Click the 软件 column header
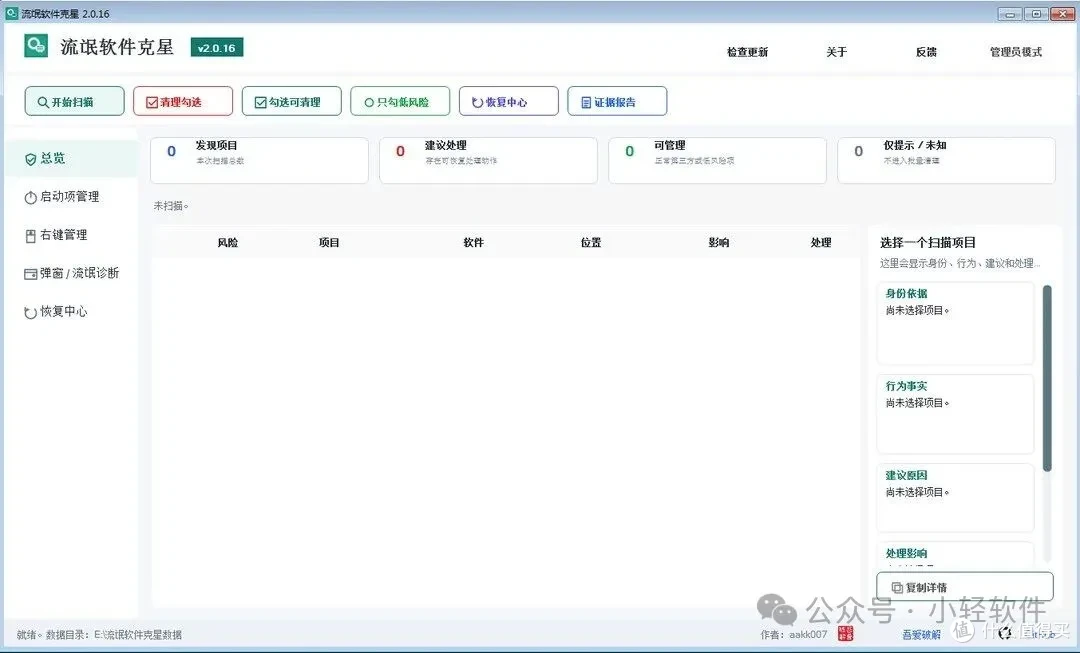This screenshot has width=1080, height=653. (474, 242)
